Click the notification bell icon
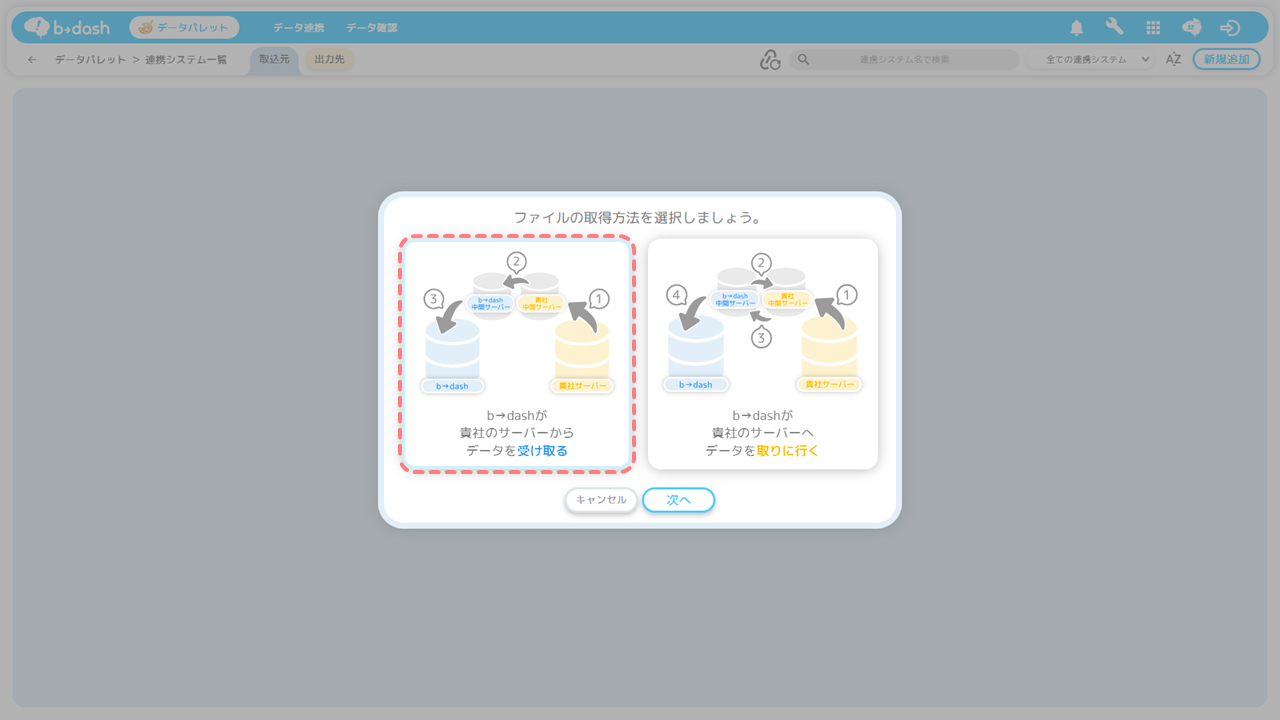Screen dimensions: 1280x720 point(1076,28)
